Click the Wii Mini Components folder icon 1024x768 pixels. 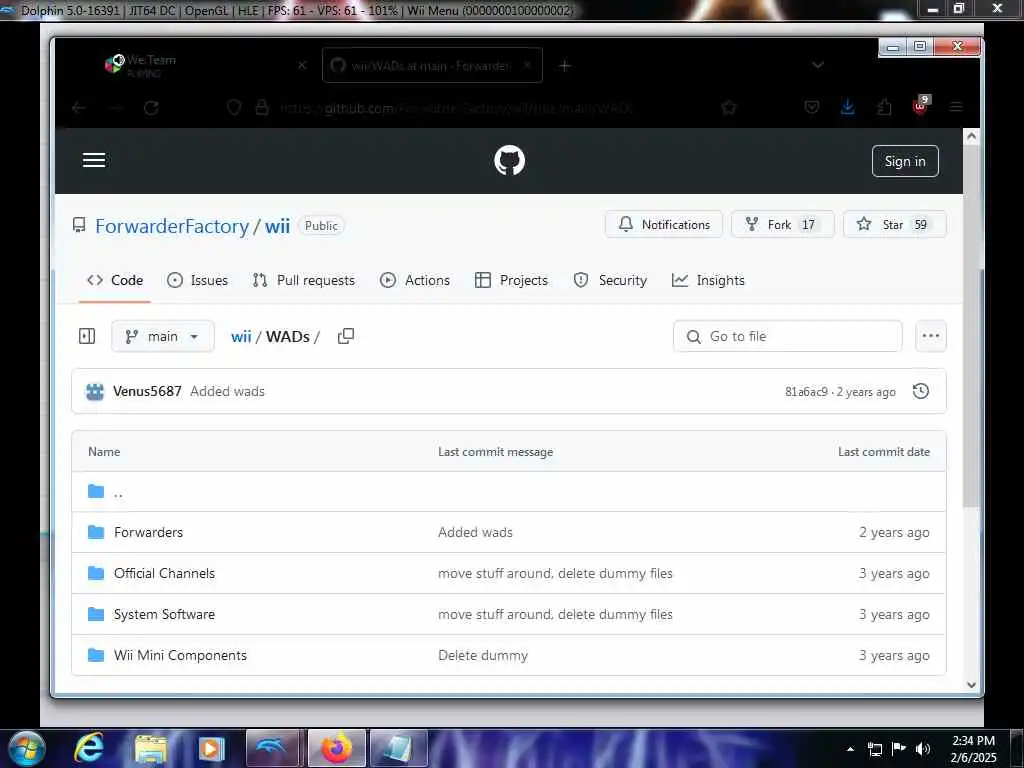96,655
